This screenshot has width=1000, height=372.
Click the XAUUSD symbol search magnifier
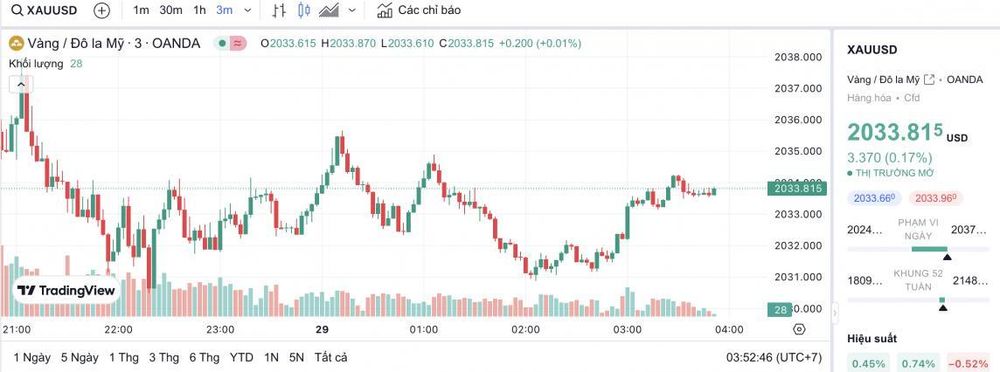click(17, 10)
